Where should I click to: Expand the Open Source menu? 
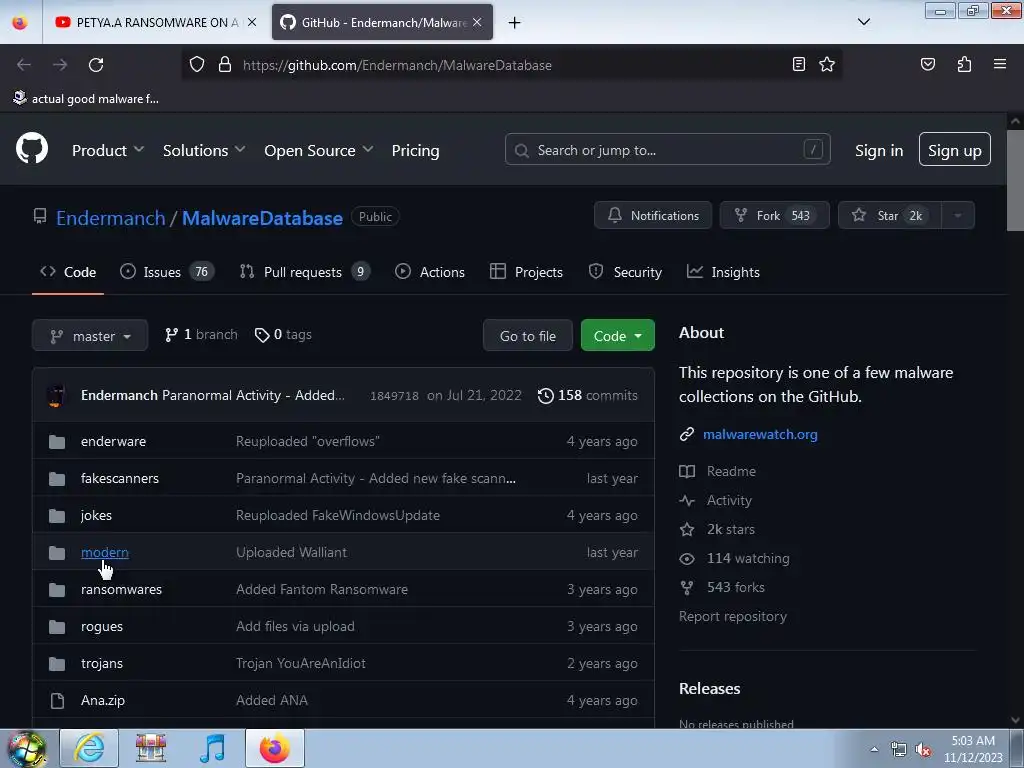[319, 150]
